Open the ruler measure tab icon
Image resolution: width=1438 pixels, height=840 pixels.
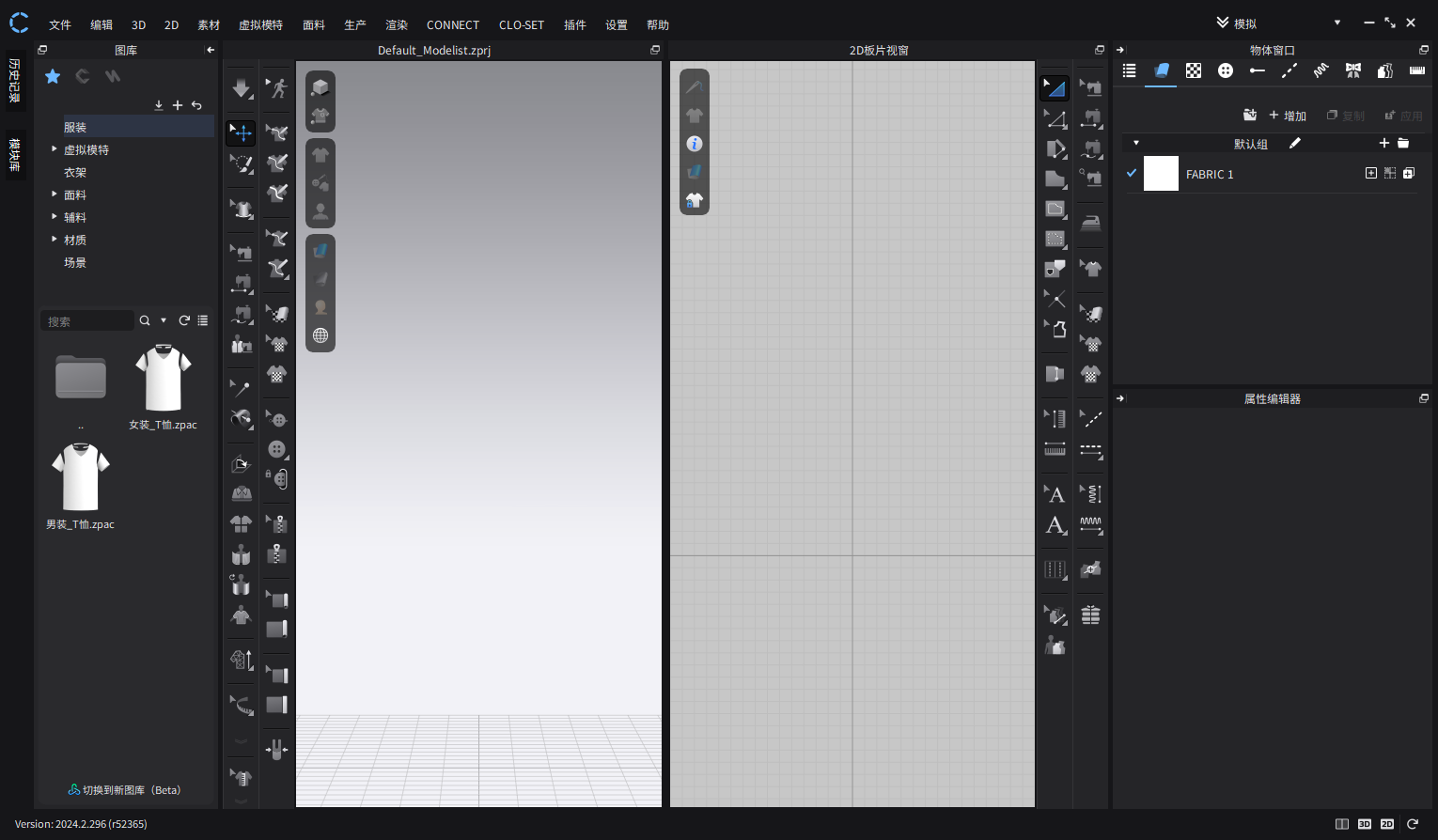coord(1417,70)
